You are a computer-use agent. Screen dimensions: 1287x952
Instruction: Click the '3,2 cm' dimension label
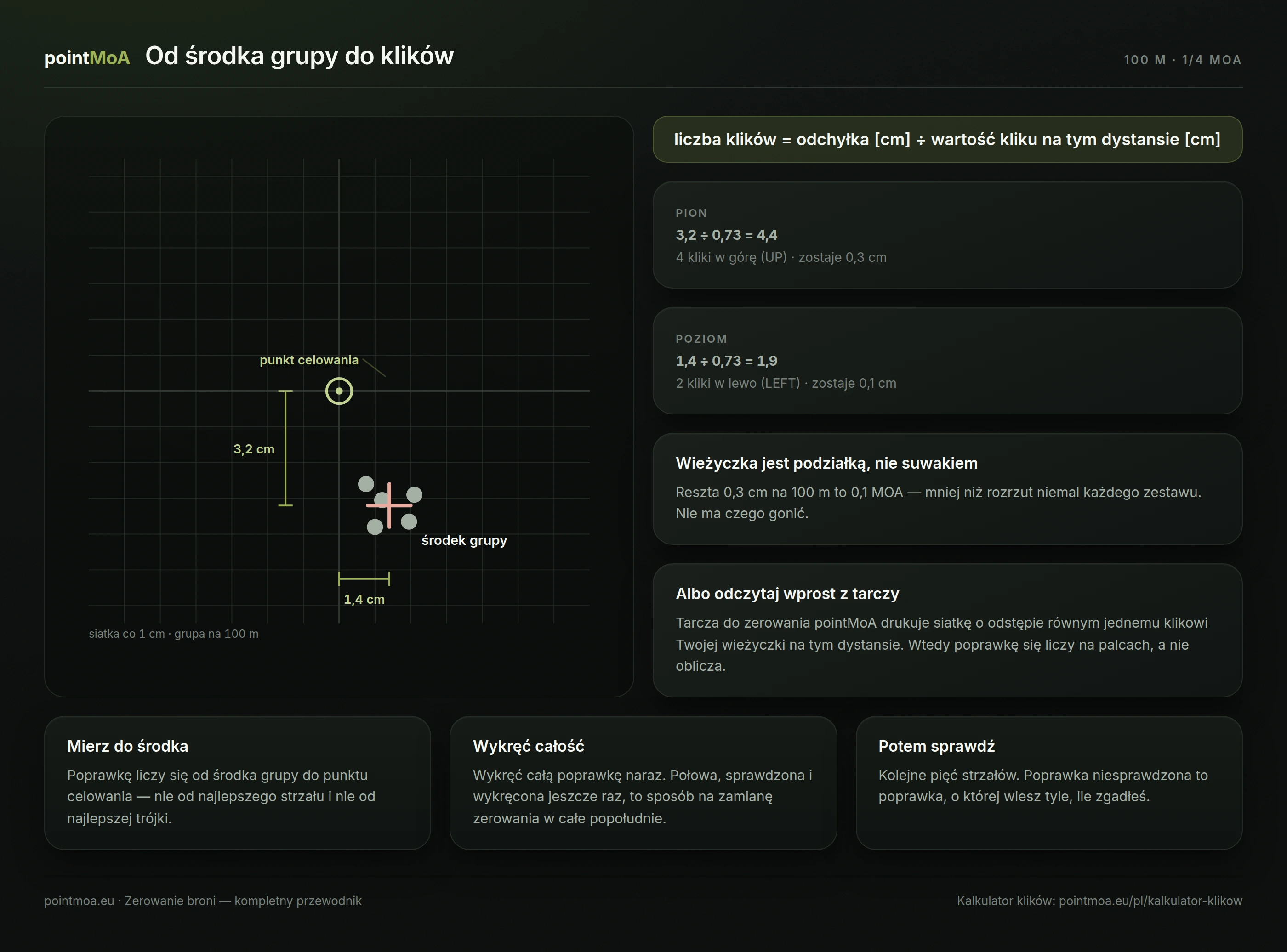tap(254, 449)
